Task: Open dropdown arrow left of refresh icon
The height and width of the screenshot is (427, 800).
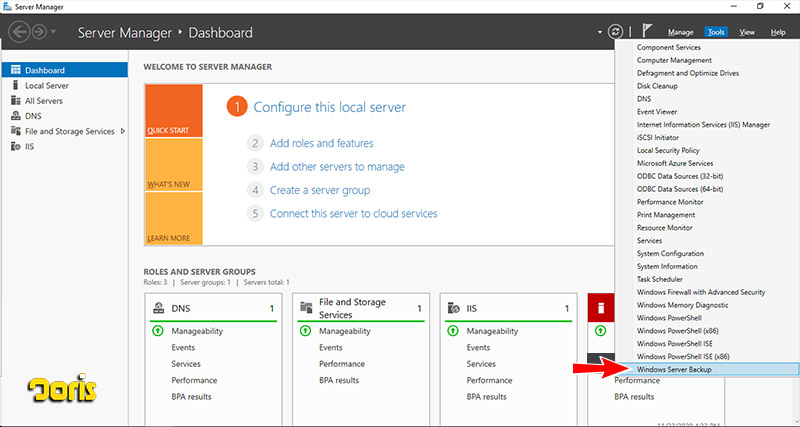Action: (x=600, y=33)
